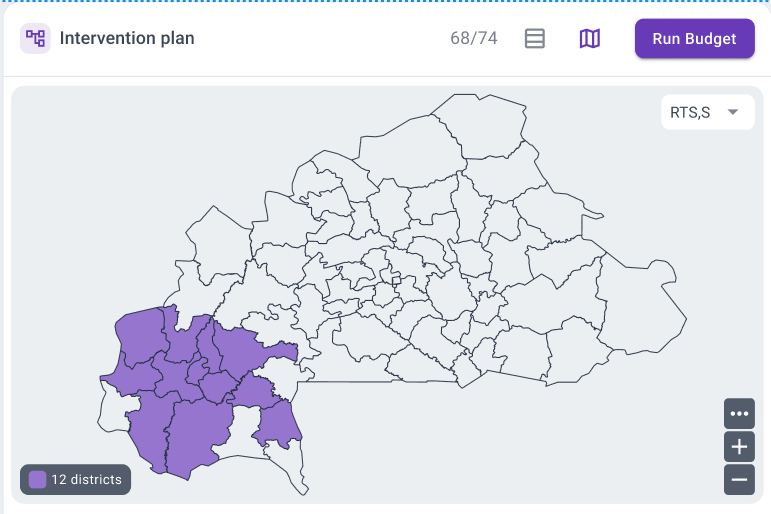
Task: Zoom out of the map
Action: [739, 479]
